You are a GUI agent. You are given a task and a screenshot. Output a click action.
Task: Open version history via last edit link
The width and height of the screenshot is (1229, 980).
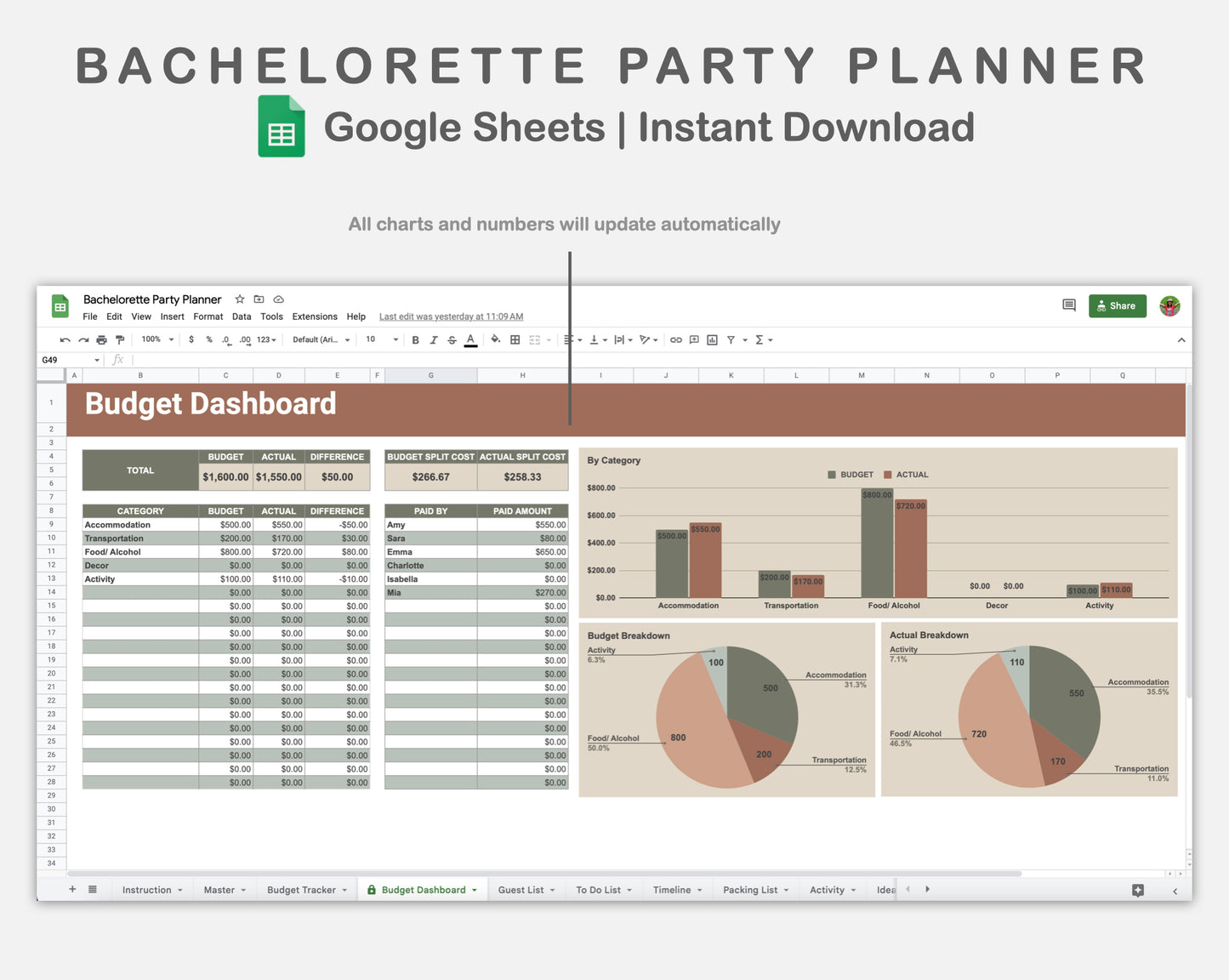point(451,316)
